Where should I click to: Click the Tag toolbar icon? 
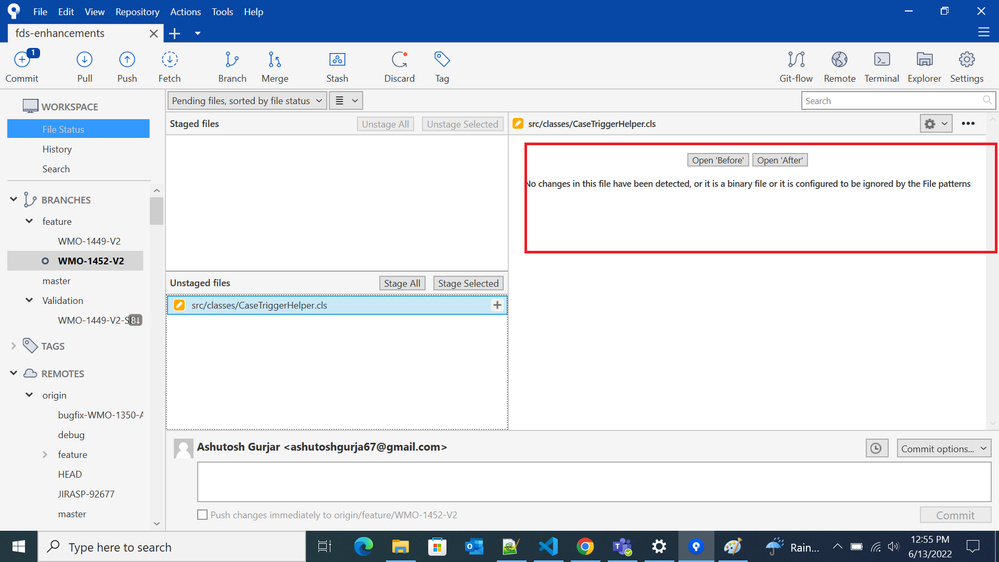(442, 66)
